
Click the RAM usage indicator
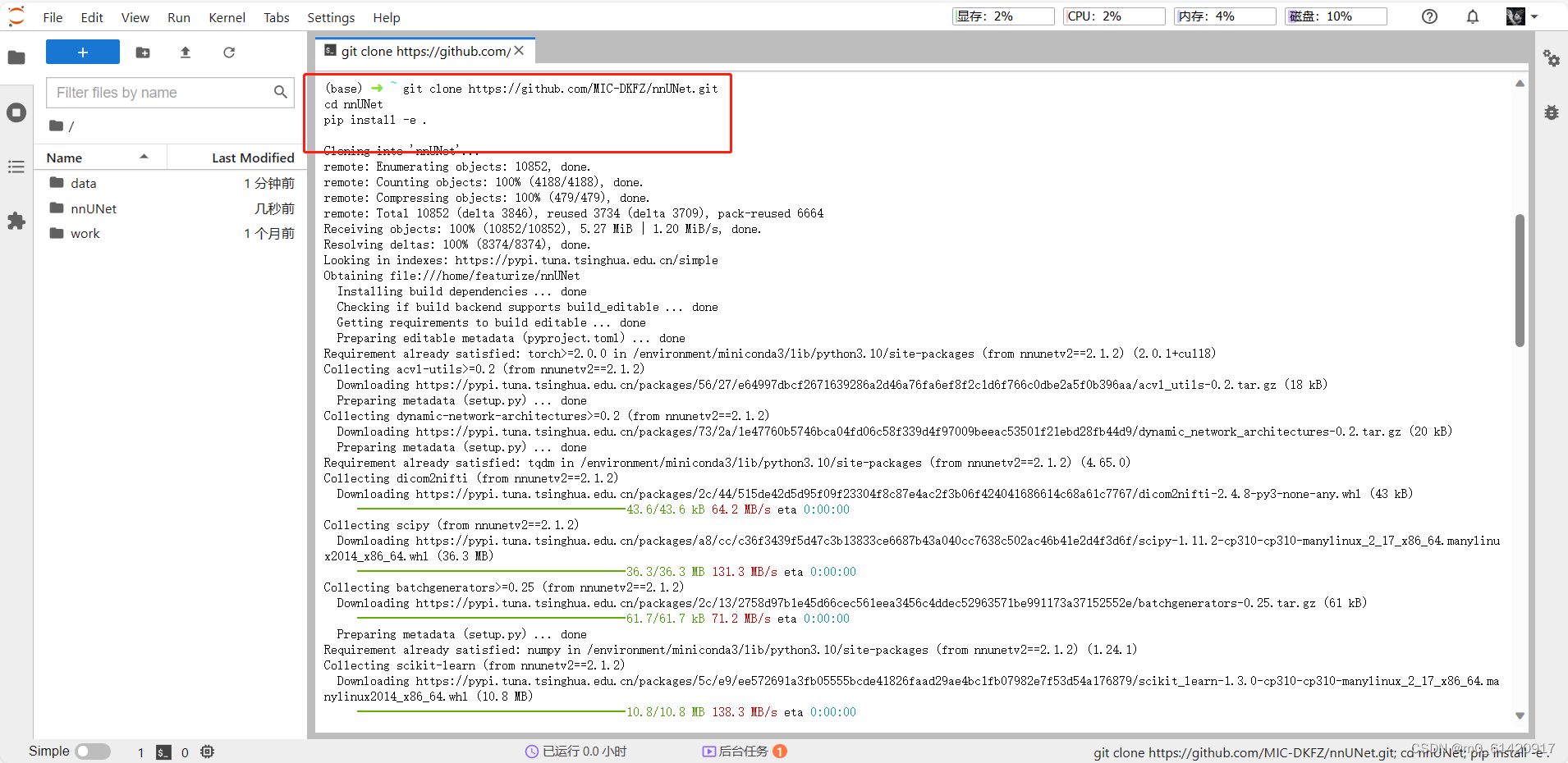[1225, 16]
